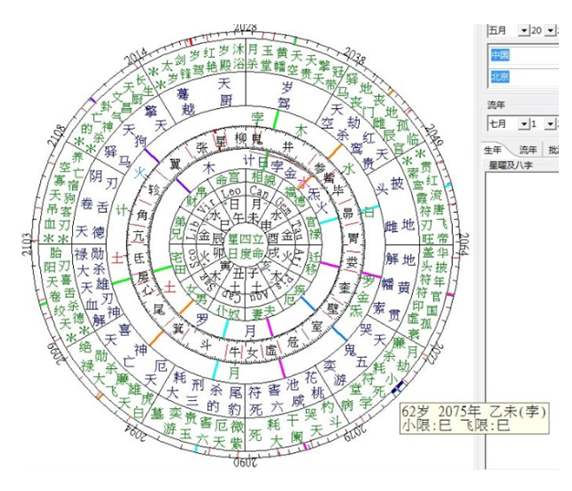Screen dimensions: 572x491
Task: Select the Tau zodiac segment
Action: (297, 228)
